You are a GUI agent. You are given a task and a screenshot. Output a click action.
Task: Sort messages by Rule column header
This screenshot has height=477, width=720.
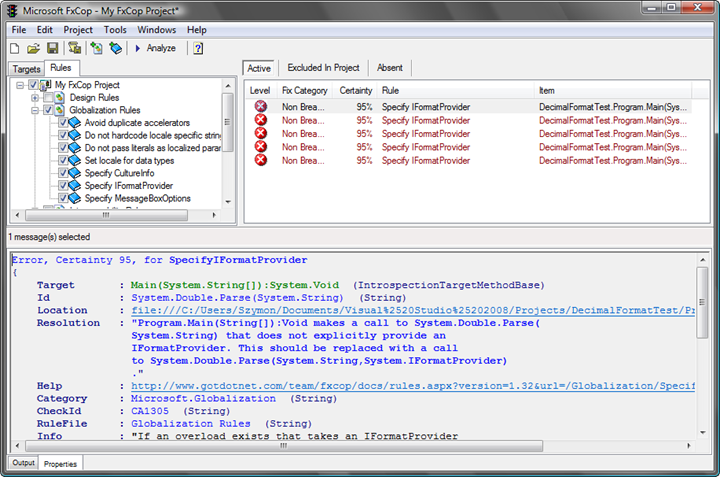pos(456,90)
